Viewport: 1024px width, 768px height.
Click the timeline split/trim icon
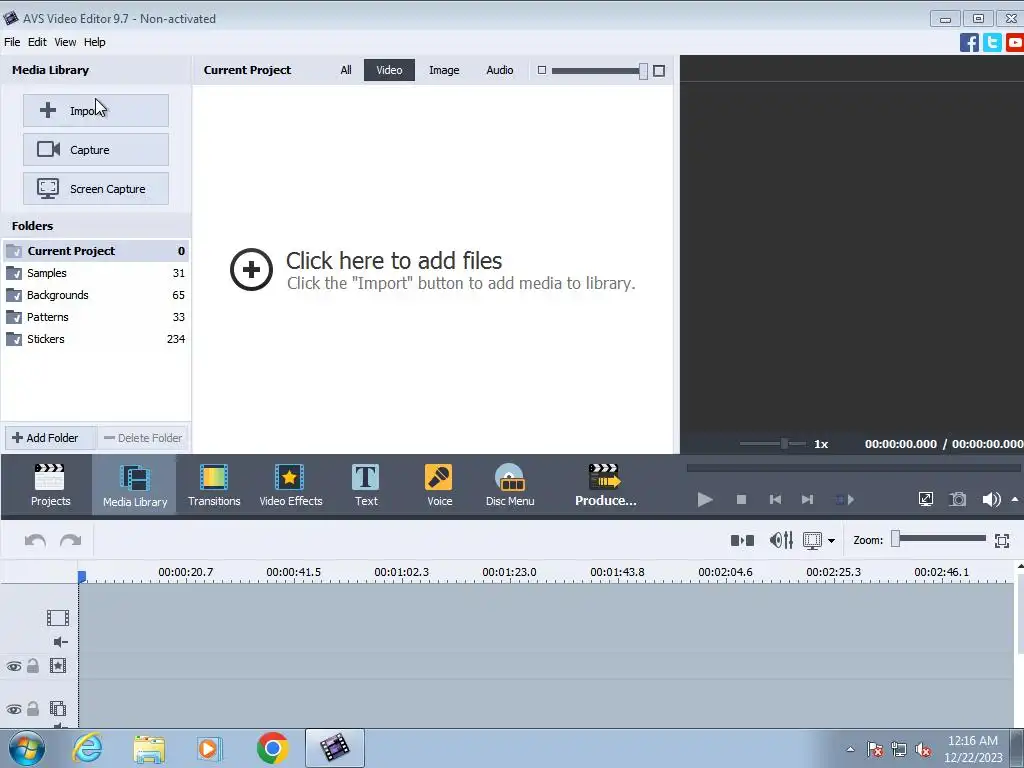pyautogui.click(x=742, y=541)
